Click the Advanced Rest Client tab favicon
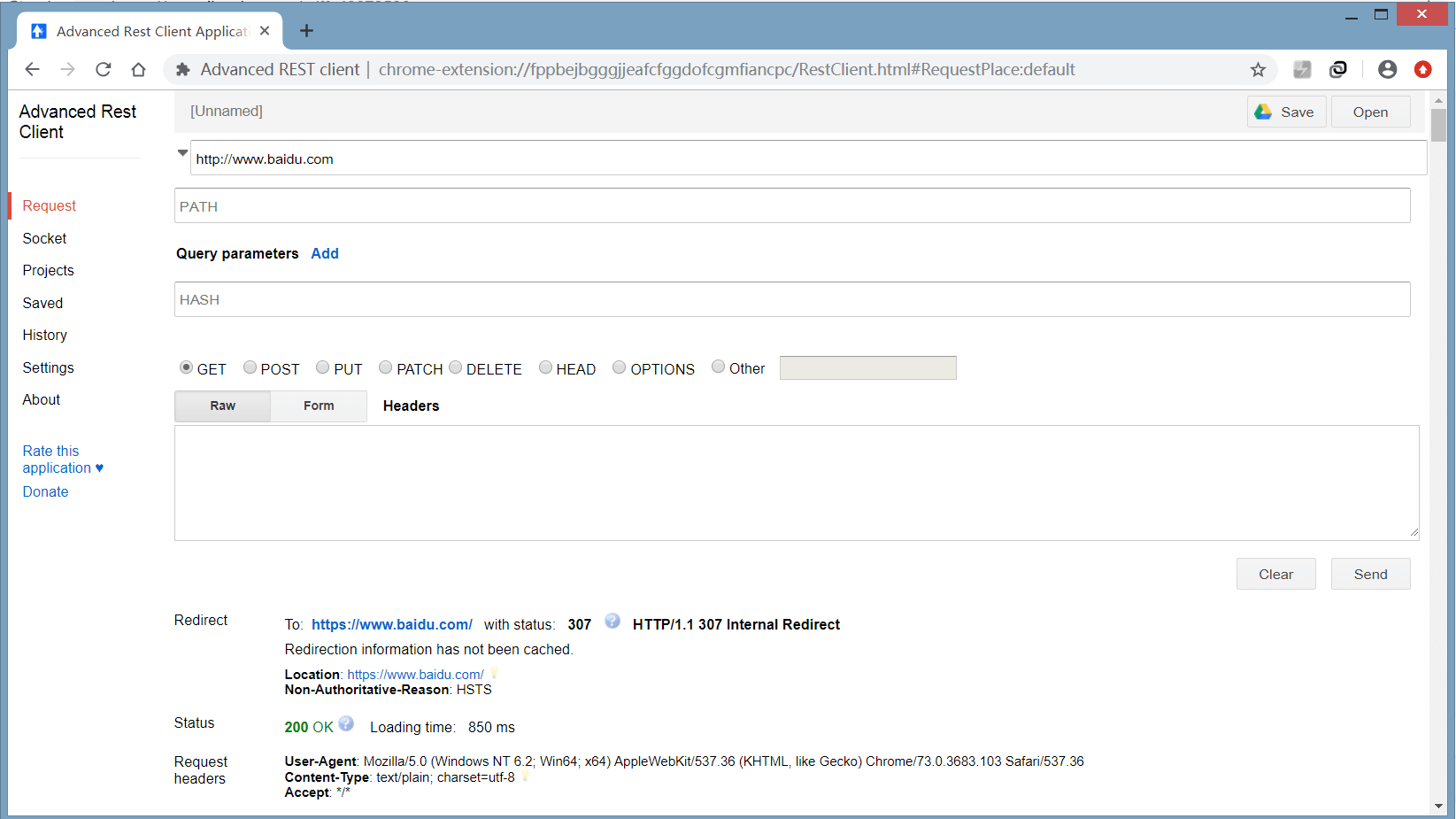This screenshot has height=819, width=1456. [x=39, y=31]
